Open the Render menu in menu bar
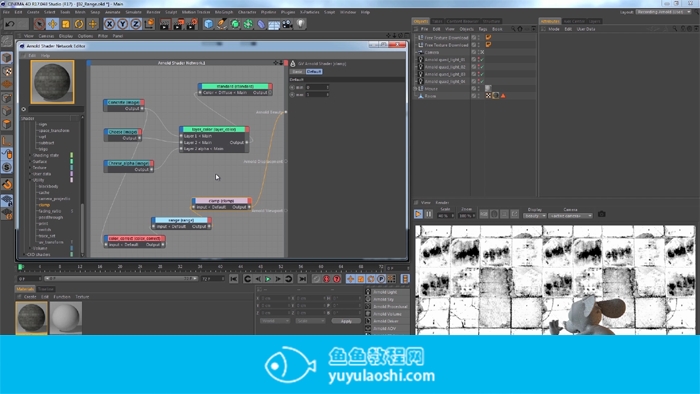 pyautogui.click(x=153, y=12)
